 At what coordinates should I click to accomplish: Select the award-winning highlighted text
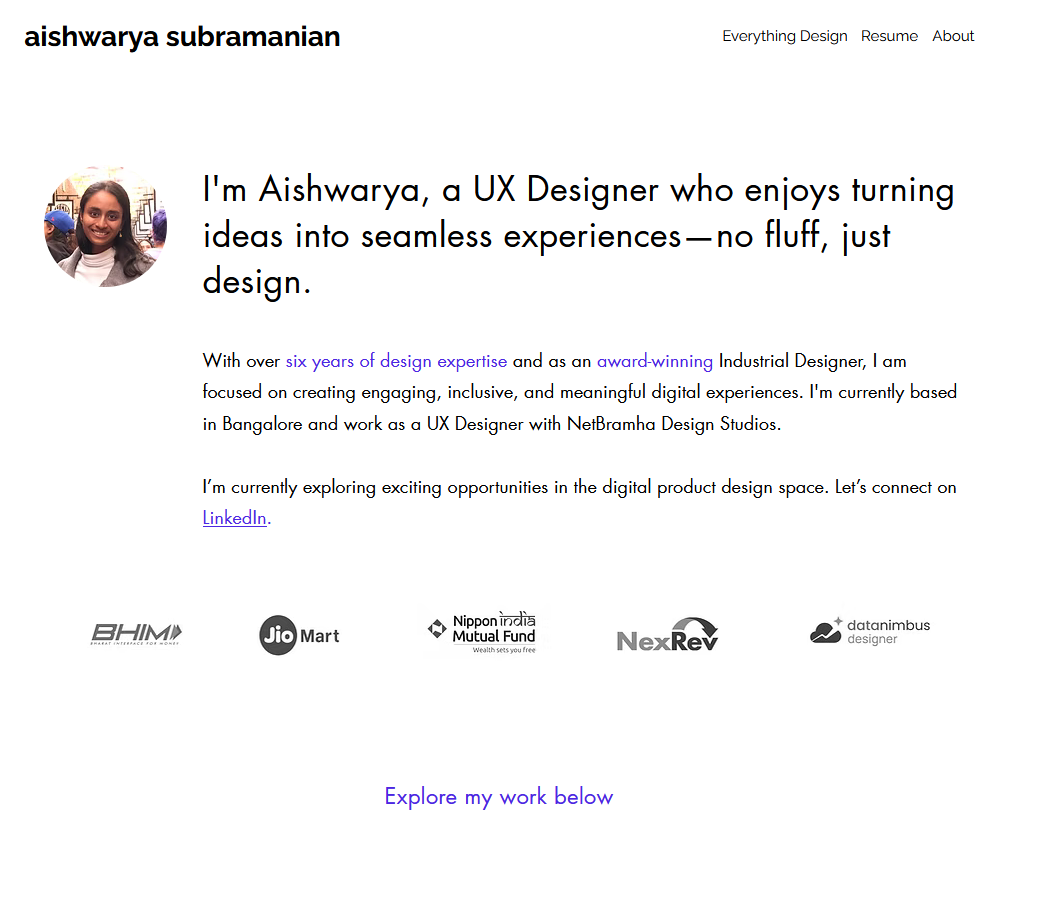coord(655,361)
